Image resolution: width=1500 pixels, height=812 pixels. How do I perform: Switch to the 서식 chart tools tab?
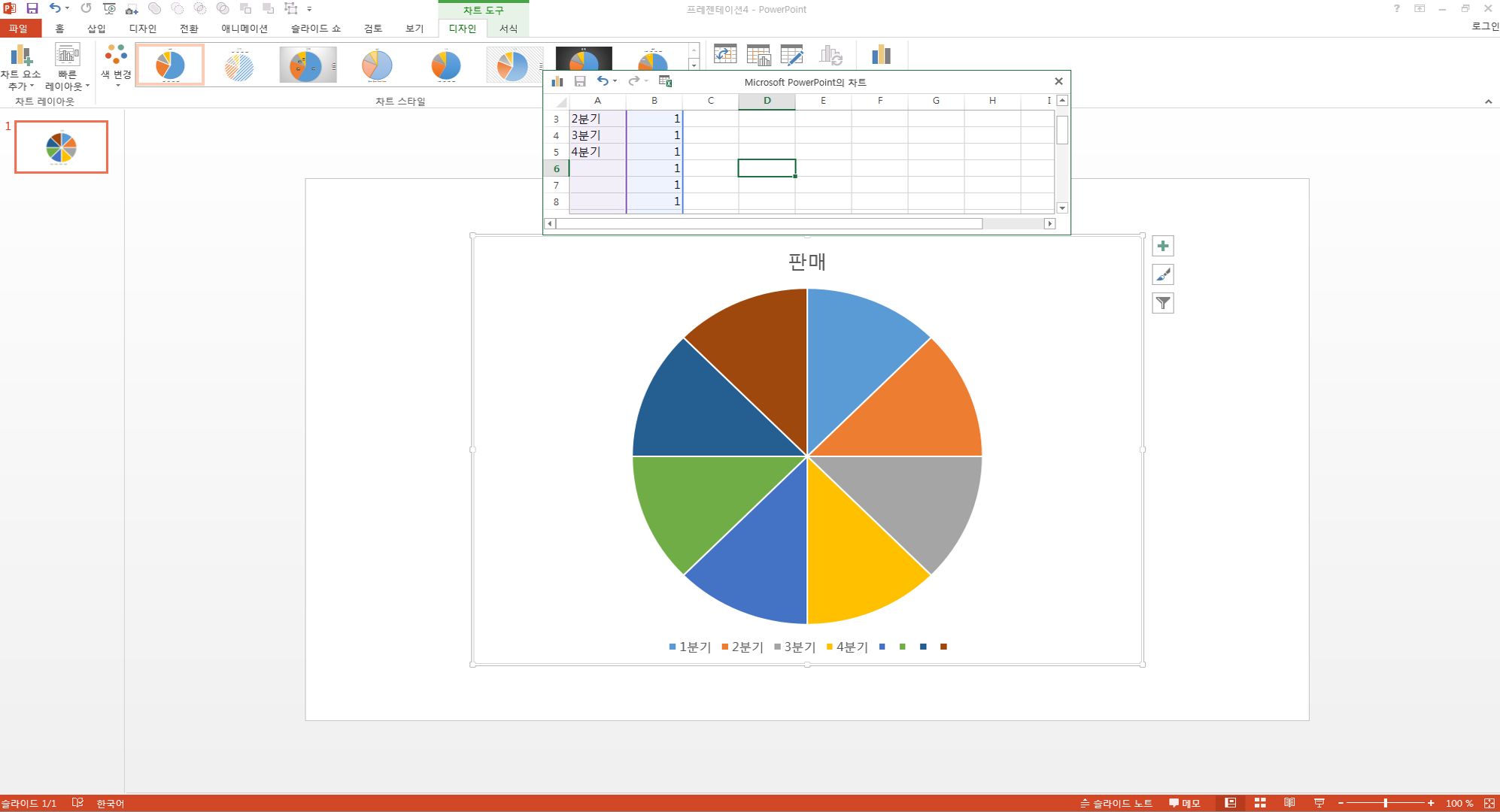509,29
